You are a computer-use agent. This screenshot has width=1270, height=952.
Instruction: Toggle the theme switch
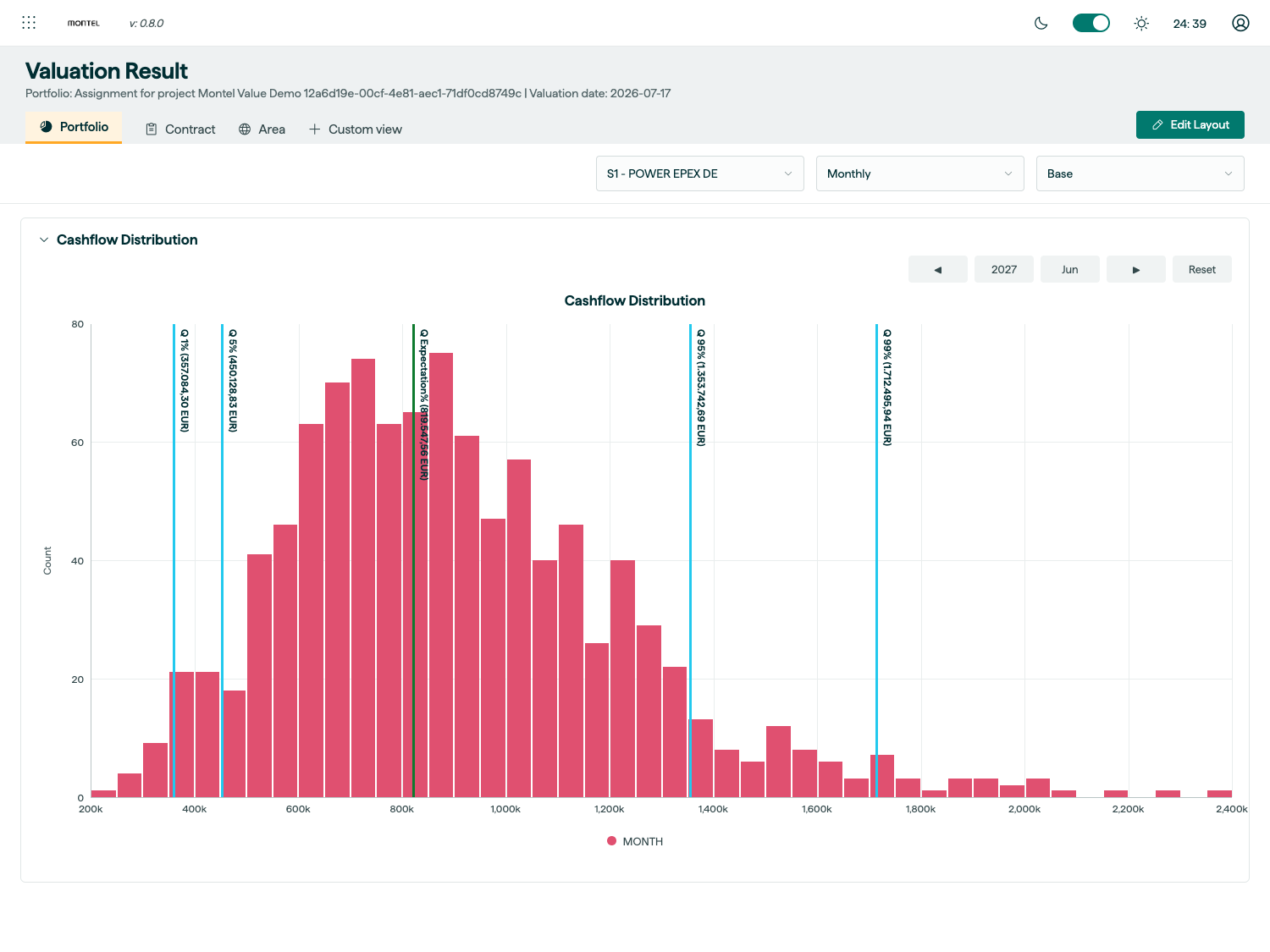point(1091,23)
